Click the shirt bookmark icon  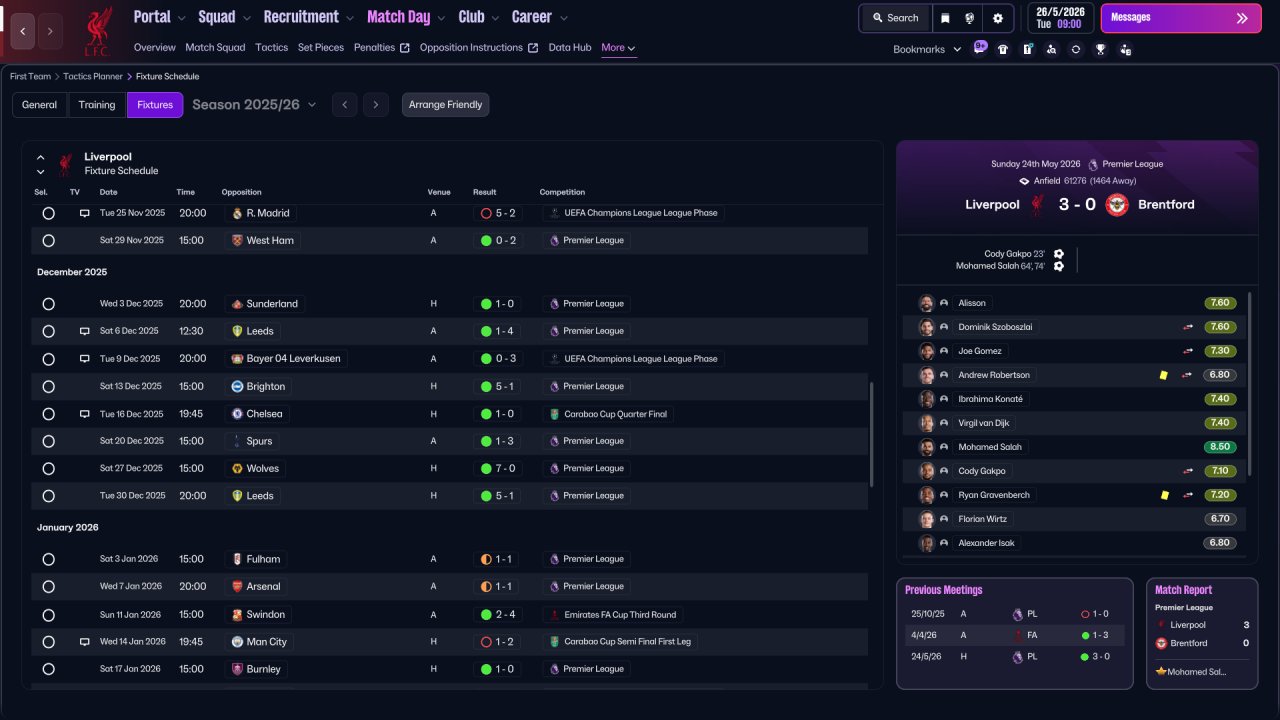(1003, 49)
